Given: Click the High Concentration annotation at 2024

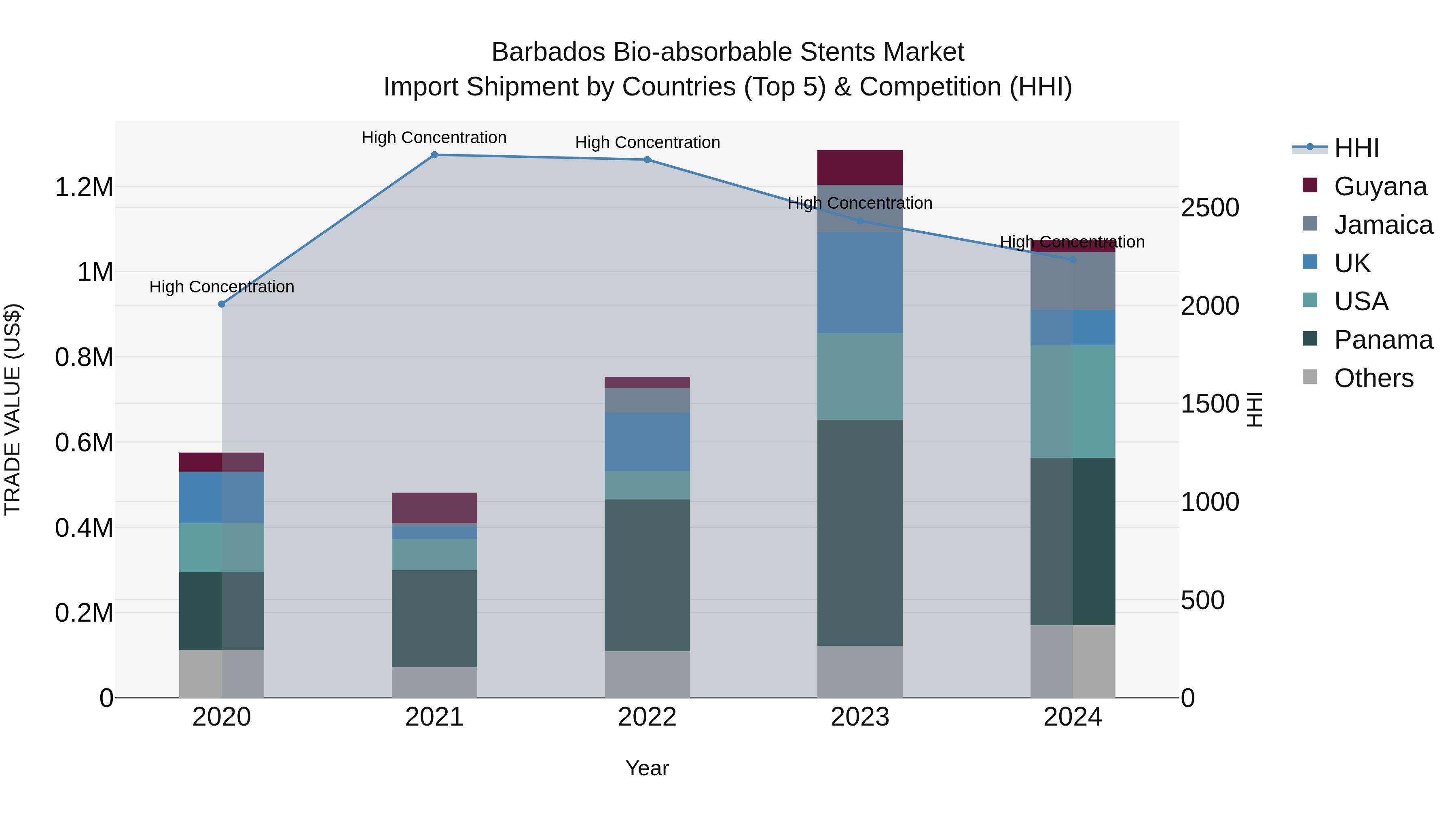Looking at the screenshot, I should (1072, 242).
